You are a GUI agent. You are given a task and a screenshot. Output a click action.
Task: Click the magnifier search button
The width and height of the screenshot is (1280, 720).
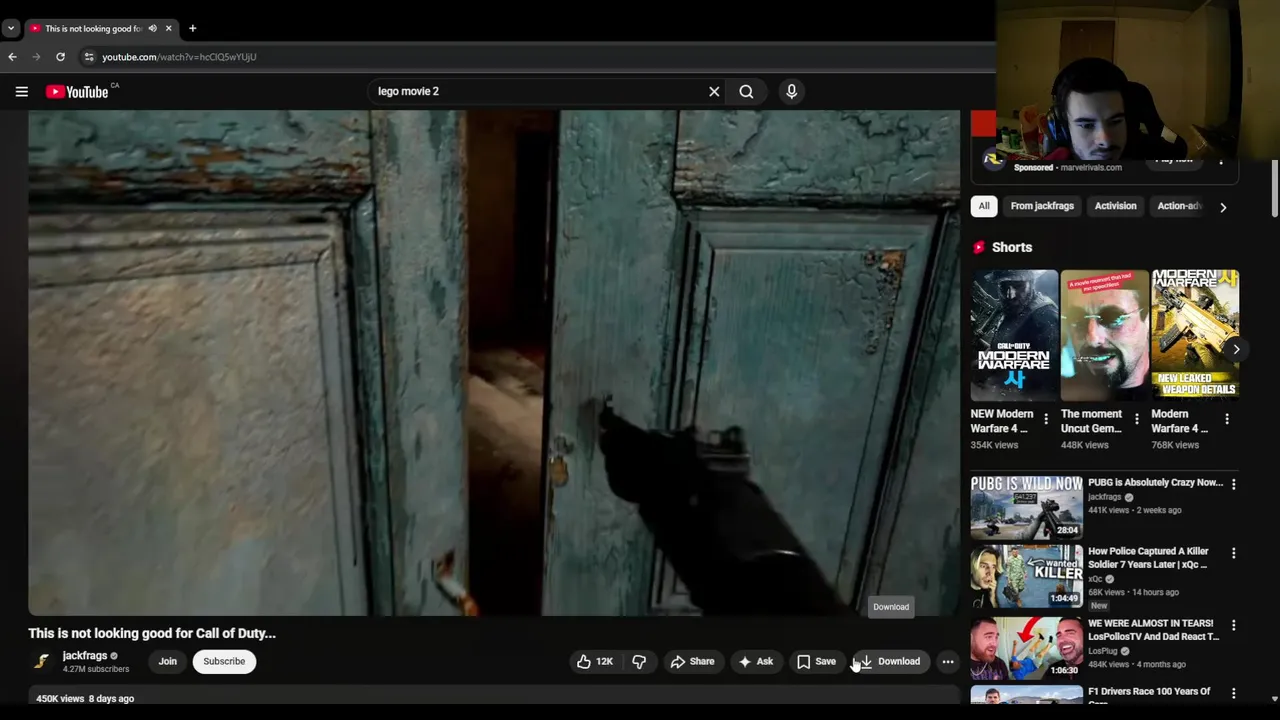[x=746, y=91]
